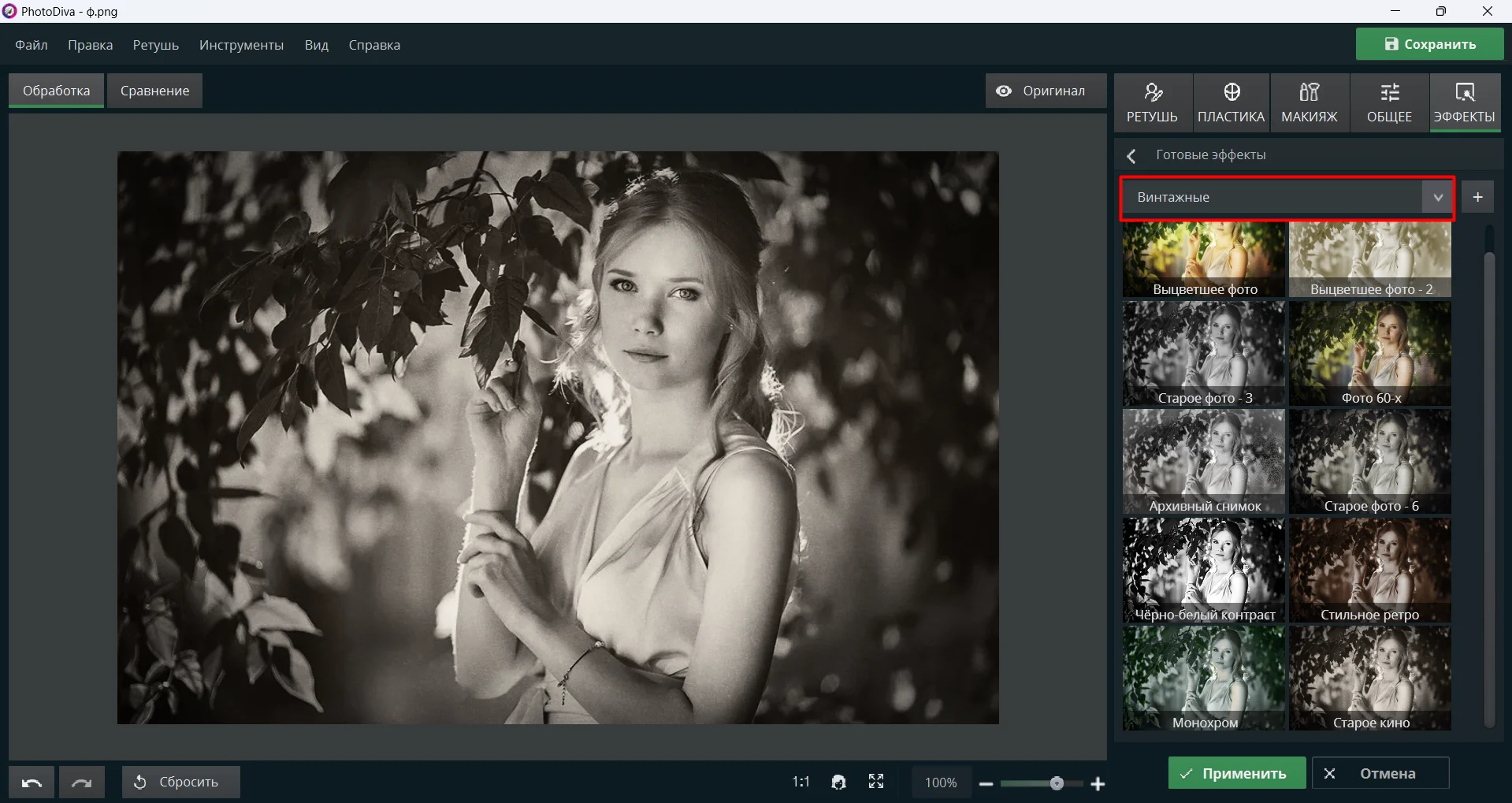The width and height of the screenshot is (1512, 803).
Task: Open the Эффекты panel tab
Action: coord(1465,102)
